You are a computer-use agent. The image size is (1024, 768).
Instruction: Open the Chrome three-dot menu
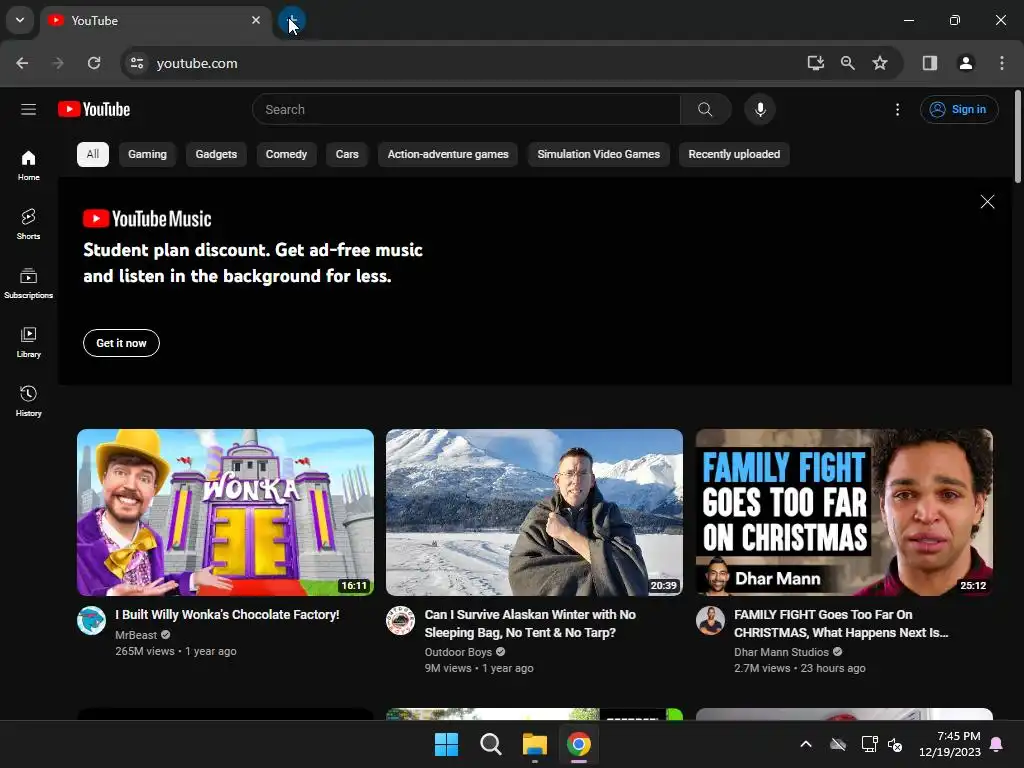tap(1002, 63)
